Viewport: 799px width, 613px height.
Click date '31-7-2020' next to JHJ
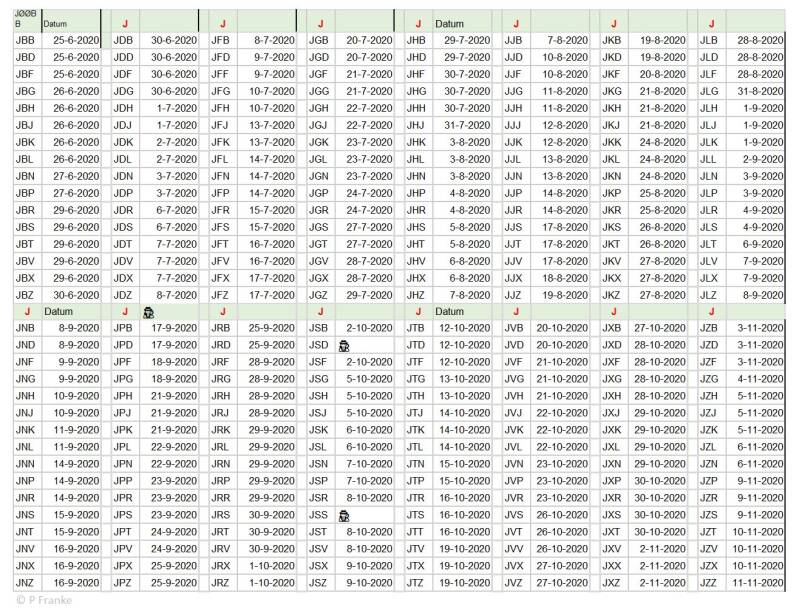(x=467, y=125)
